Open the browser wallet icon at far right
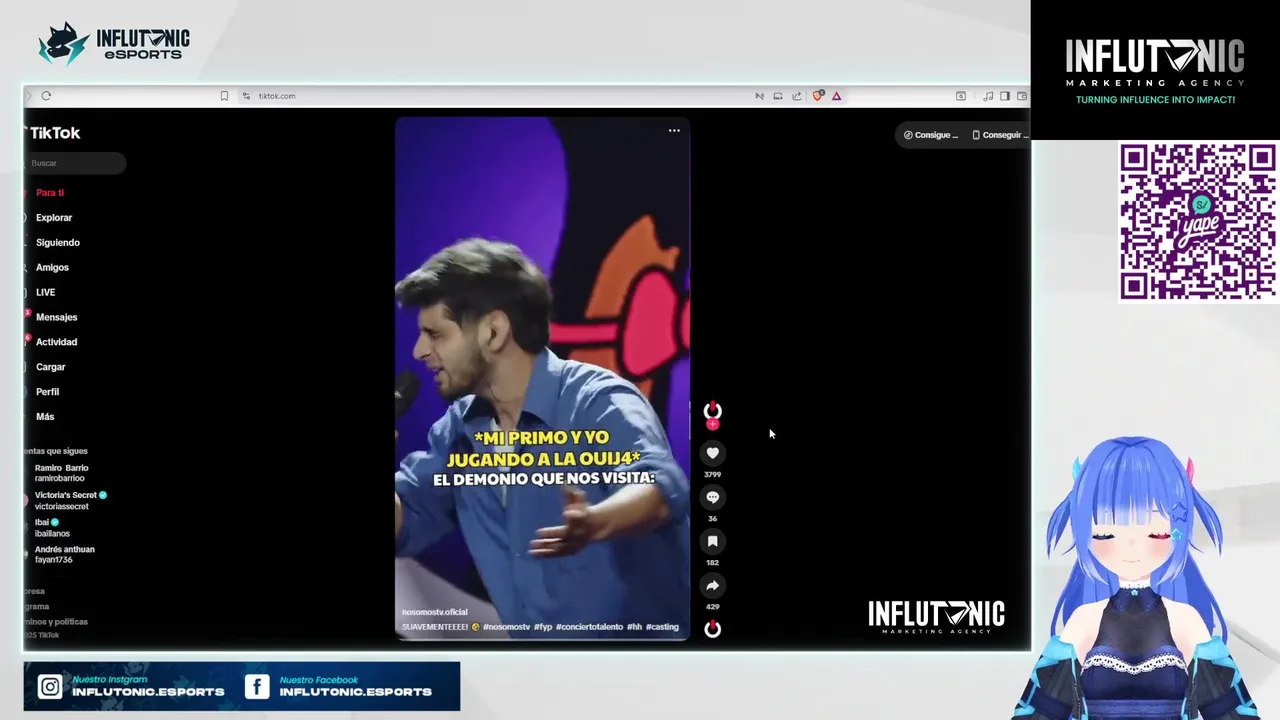This screenshot has height=720, width=1280. [1021, 96]
